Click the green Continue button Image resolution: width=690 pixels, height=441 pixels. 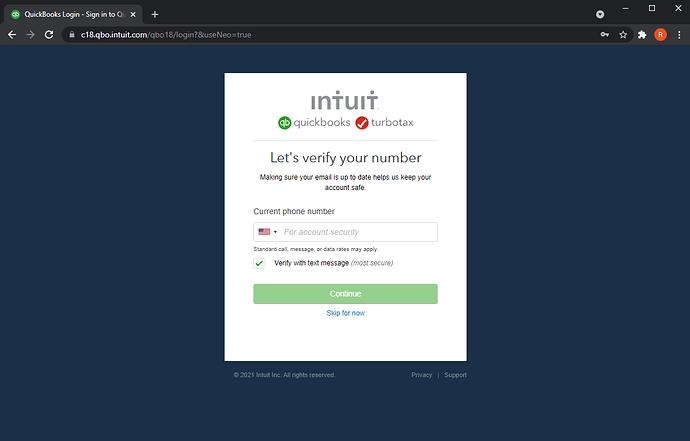(x=345, y=294)
